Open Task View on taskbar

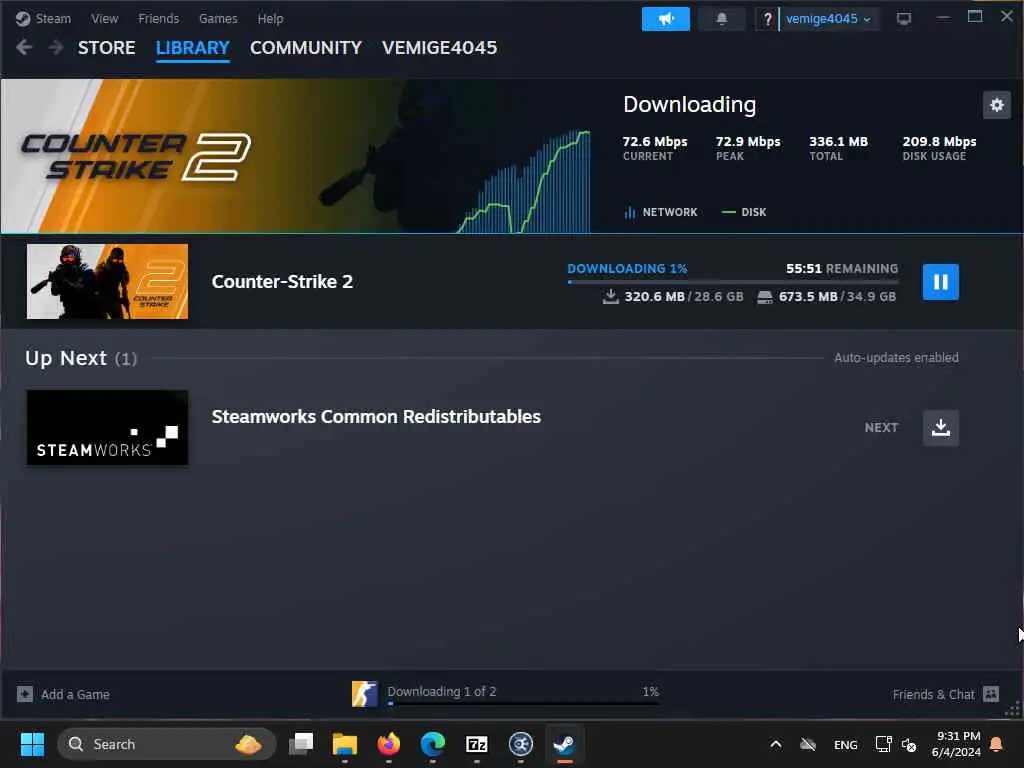[301, 744]
